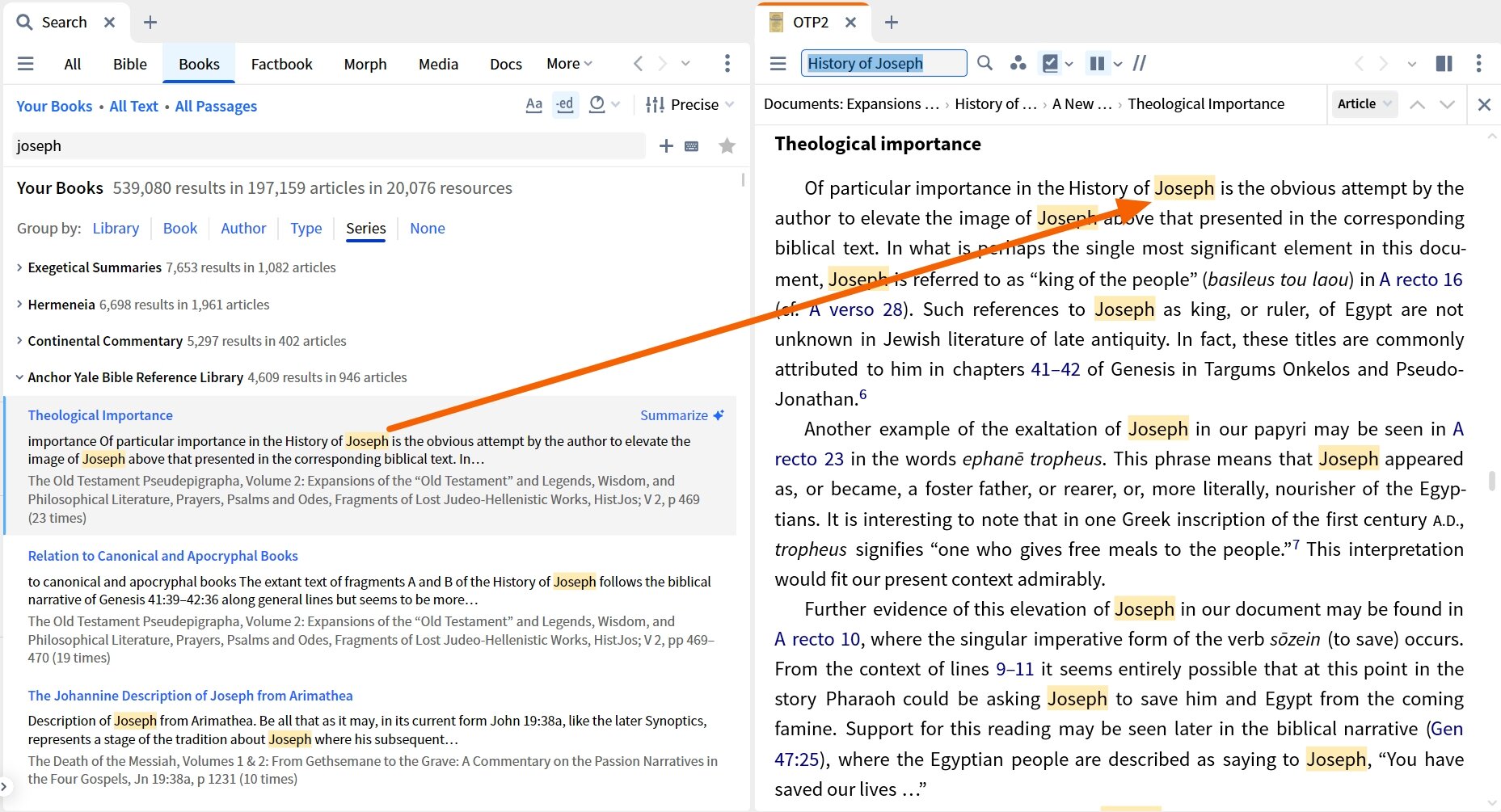Collapse Anchor Yale Bible Reference Library group
This screenshot has height=812, width=1501.
pyautogui.click(x=19, y=377)
